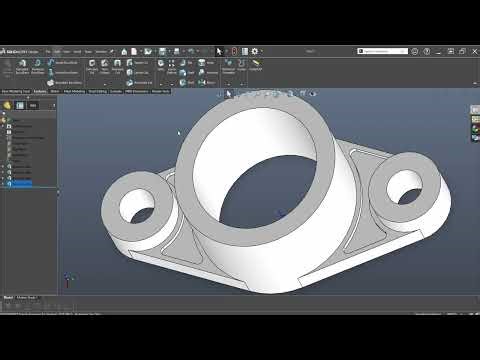Toggle the Instant3D button

256,65
